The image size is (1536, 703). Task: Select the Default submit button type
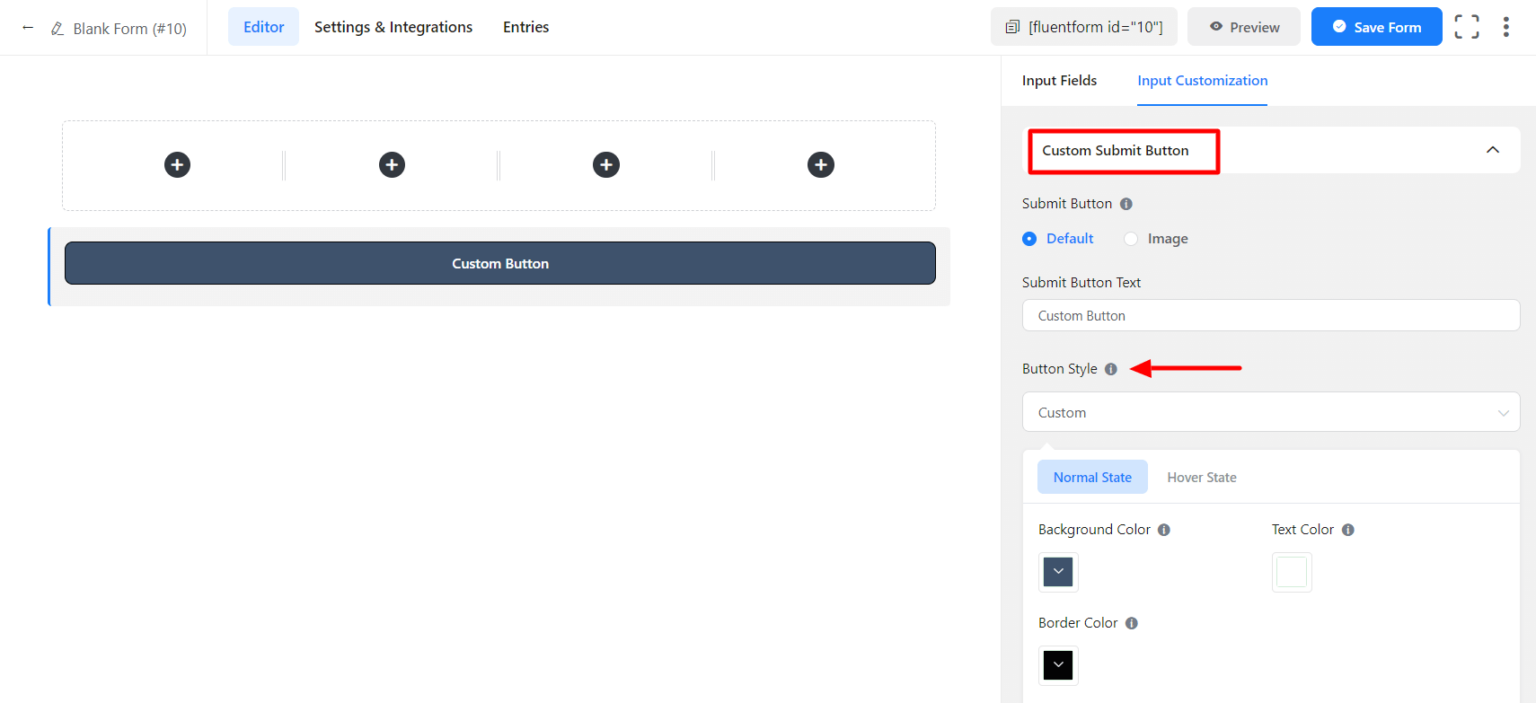(1029, 238)
